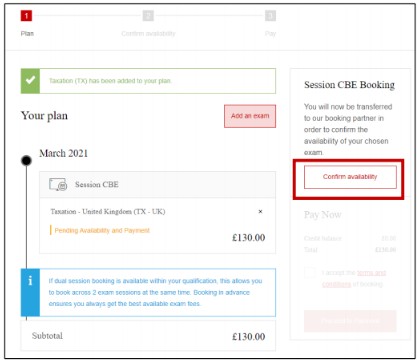The height and width of the screenshot is (364, 419).
Task: Click the Session CBE computer icon
Action: [58, 184]
